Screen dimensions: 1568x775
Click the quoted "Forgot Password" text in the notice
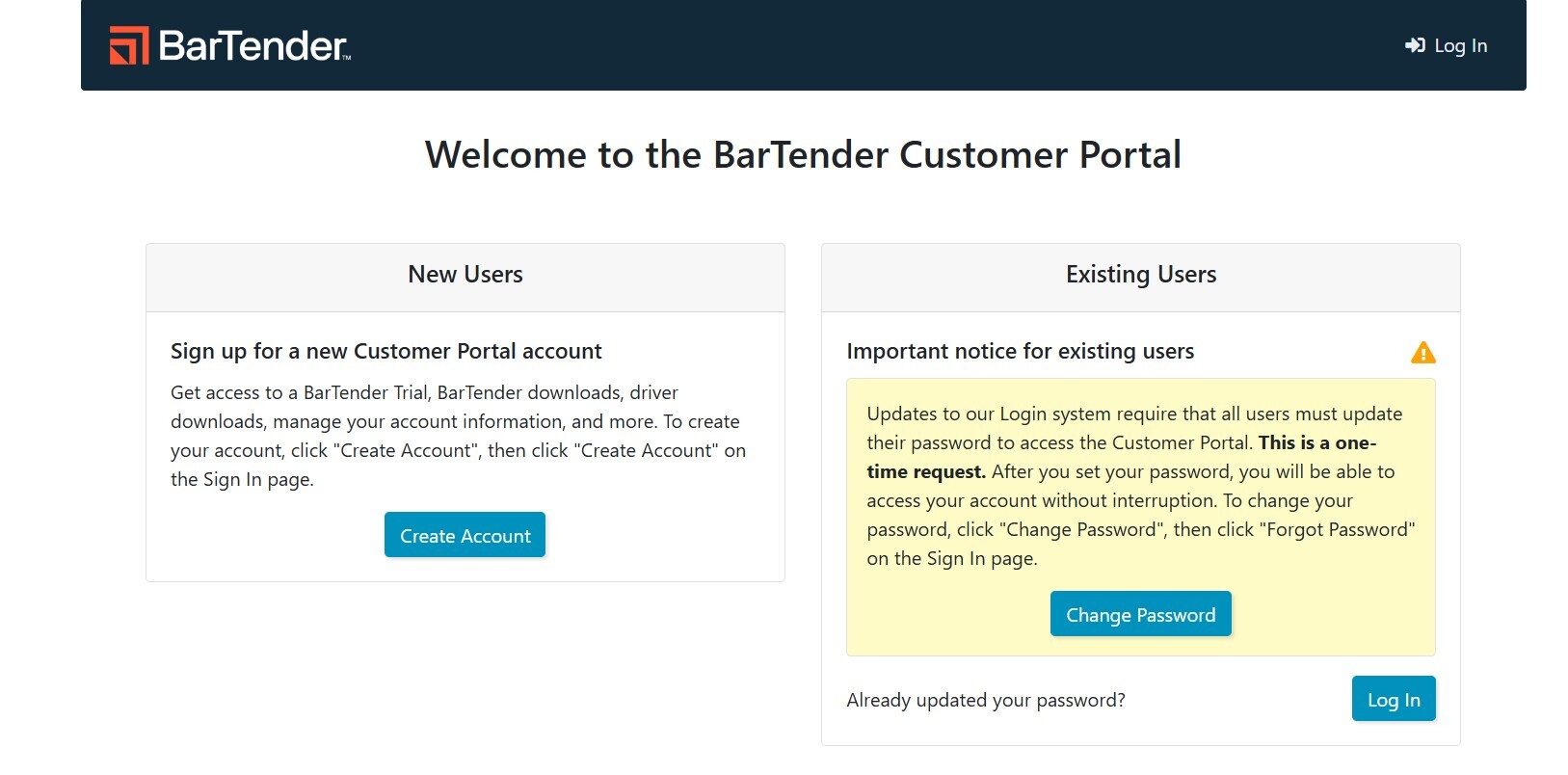(x=1338, y=529)
